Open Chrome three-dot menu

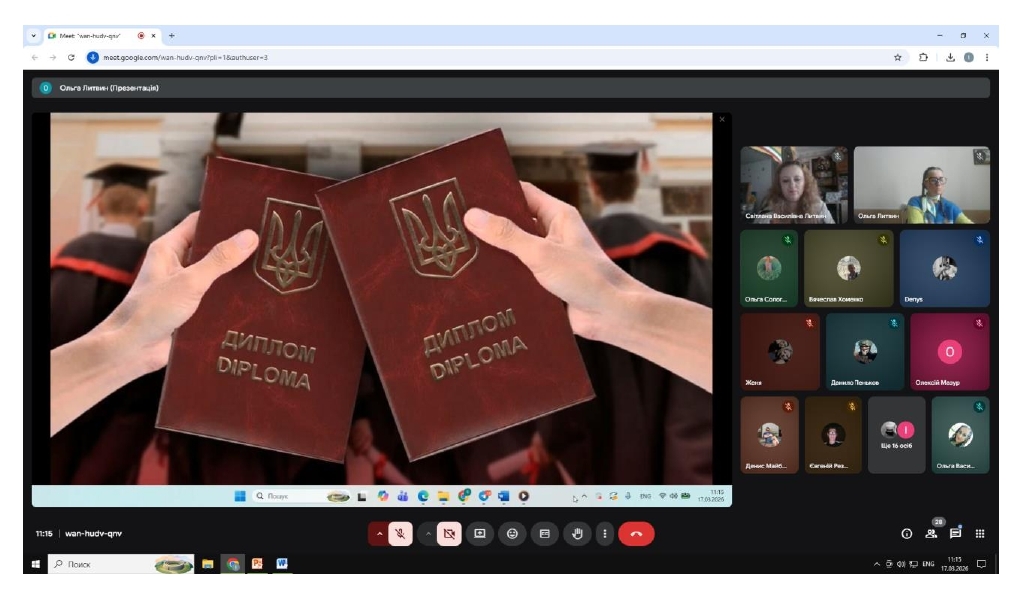(987, 57)
